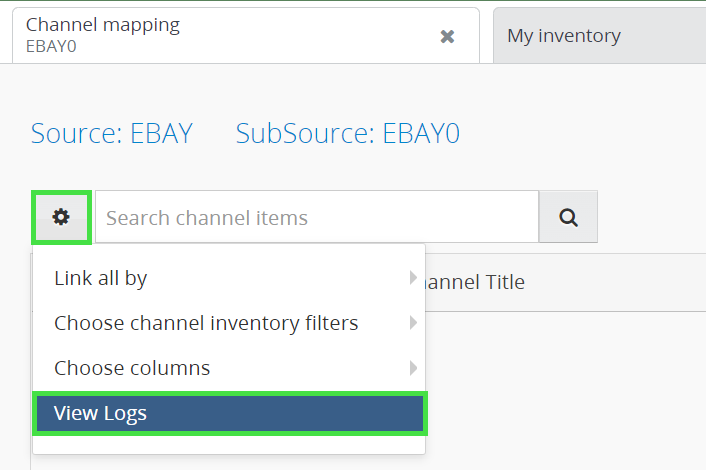Close the Channel mapping tab

(x=447, y=36)
